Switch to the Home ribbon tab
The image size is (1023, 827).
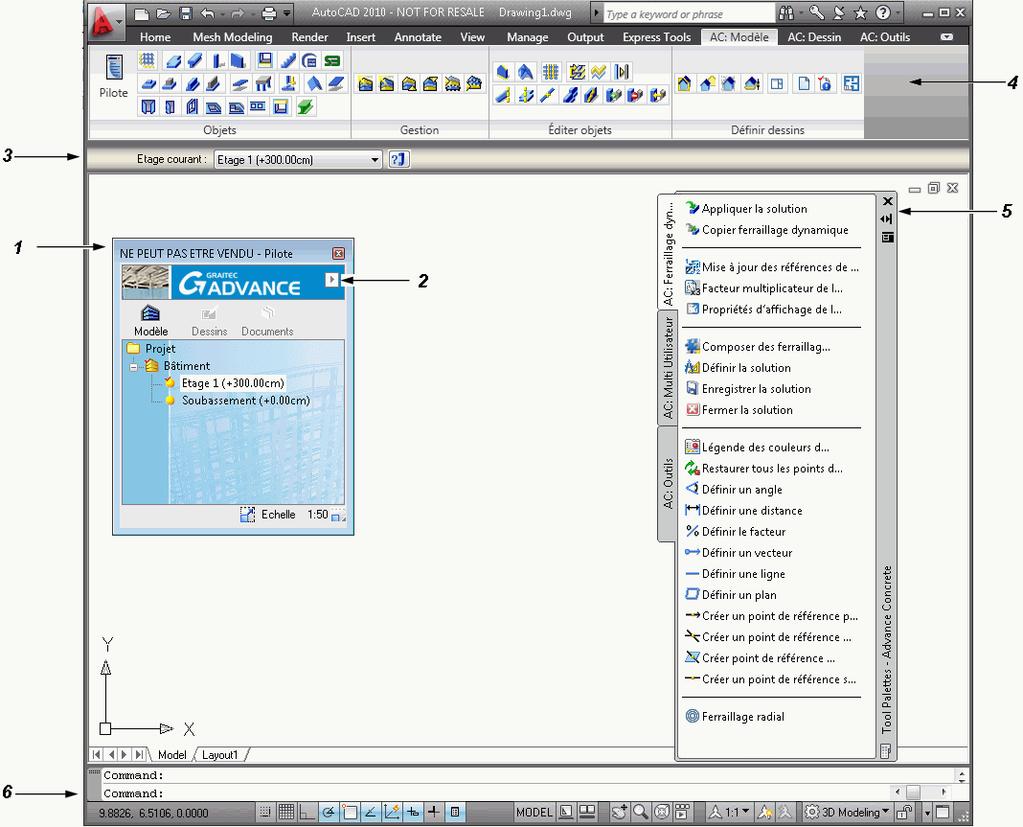click(x=155, y=37)
